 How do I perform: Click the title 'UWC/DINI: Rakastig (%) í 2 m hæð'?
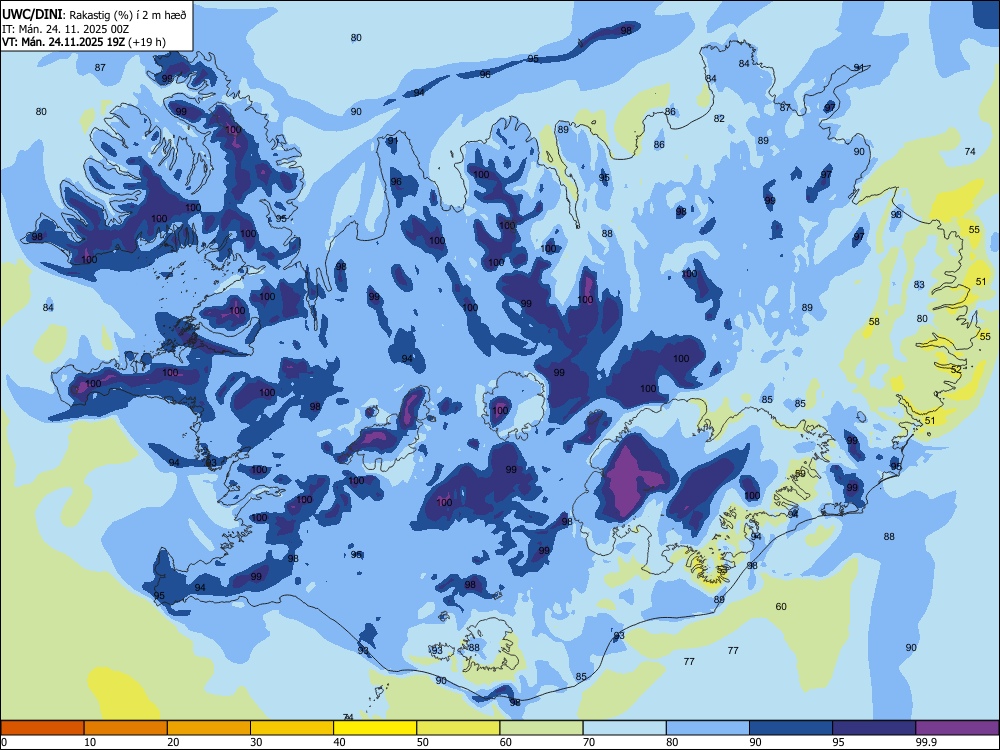point(94,15)
